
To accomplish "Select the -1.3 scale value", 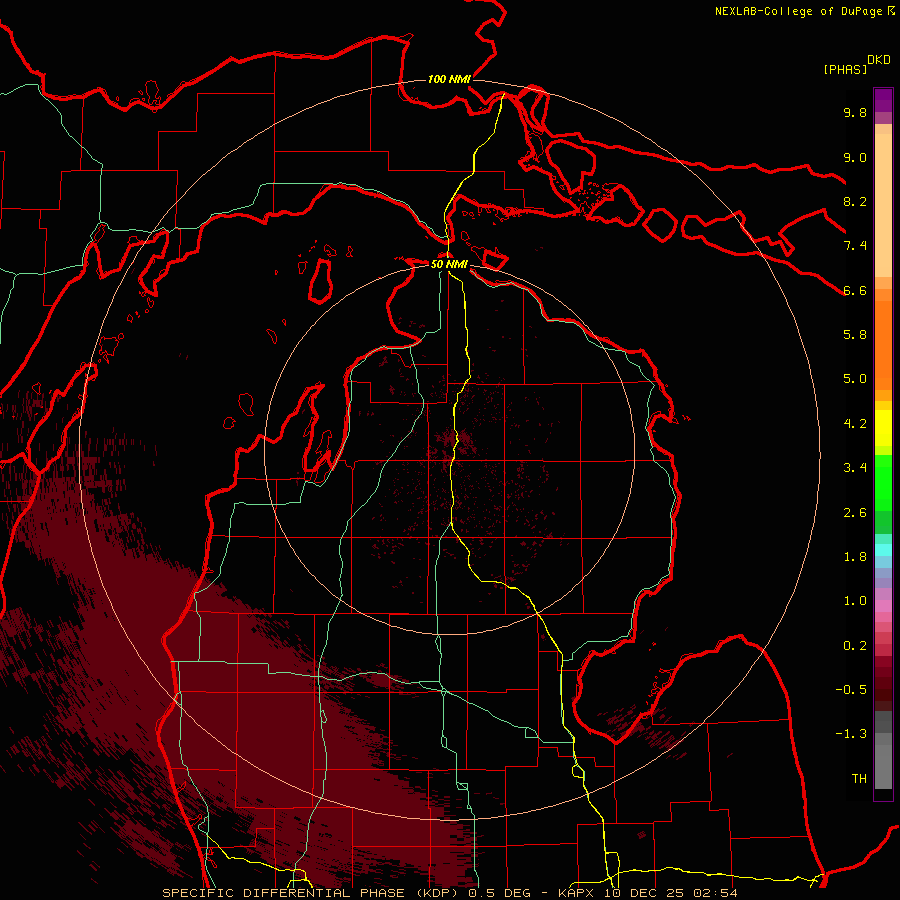I will [x=851, y=734].
